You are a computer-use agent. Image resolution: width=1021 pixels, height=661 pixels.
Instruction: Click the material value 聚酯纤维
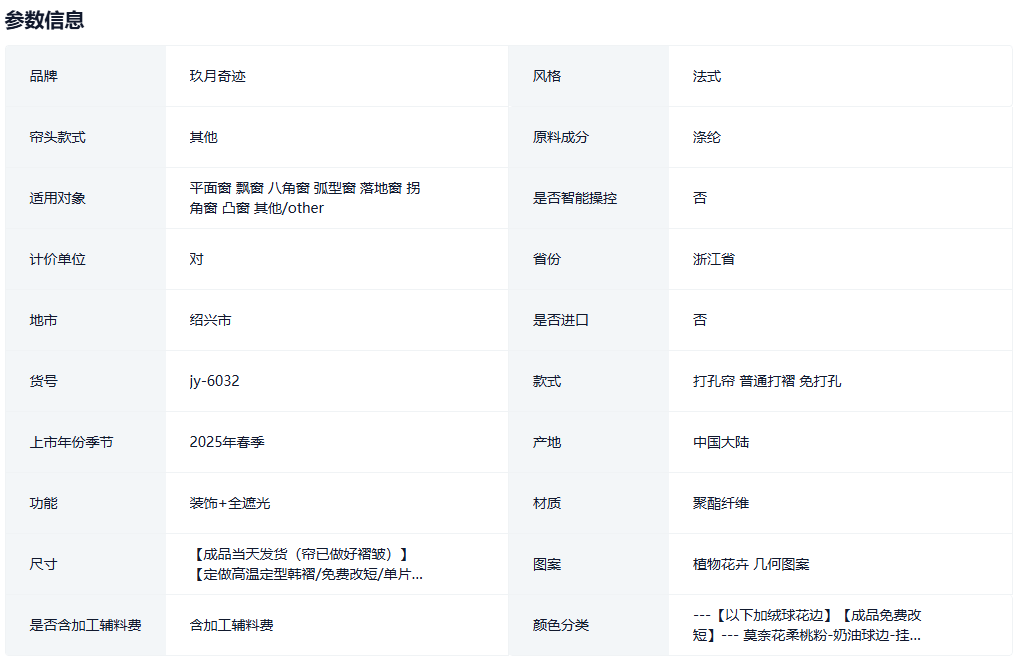720,503
